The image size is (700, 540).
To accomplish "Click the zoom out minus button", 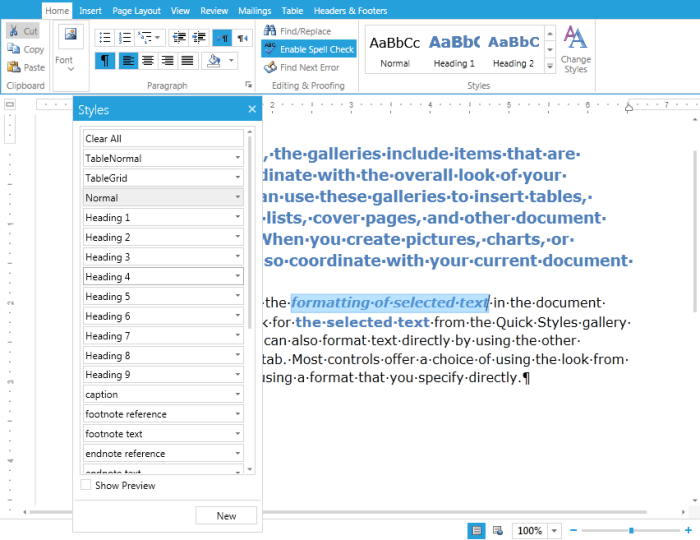I will point(573,530).
